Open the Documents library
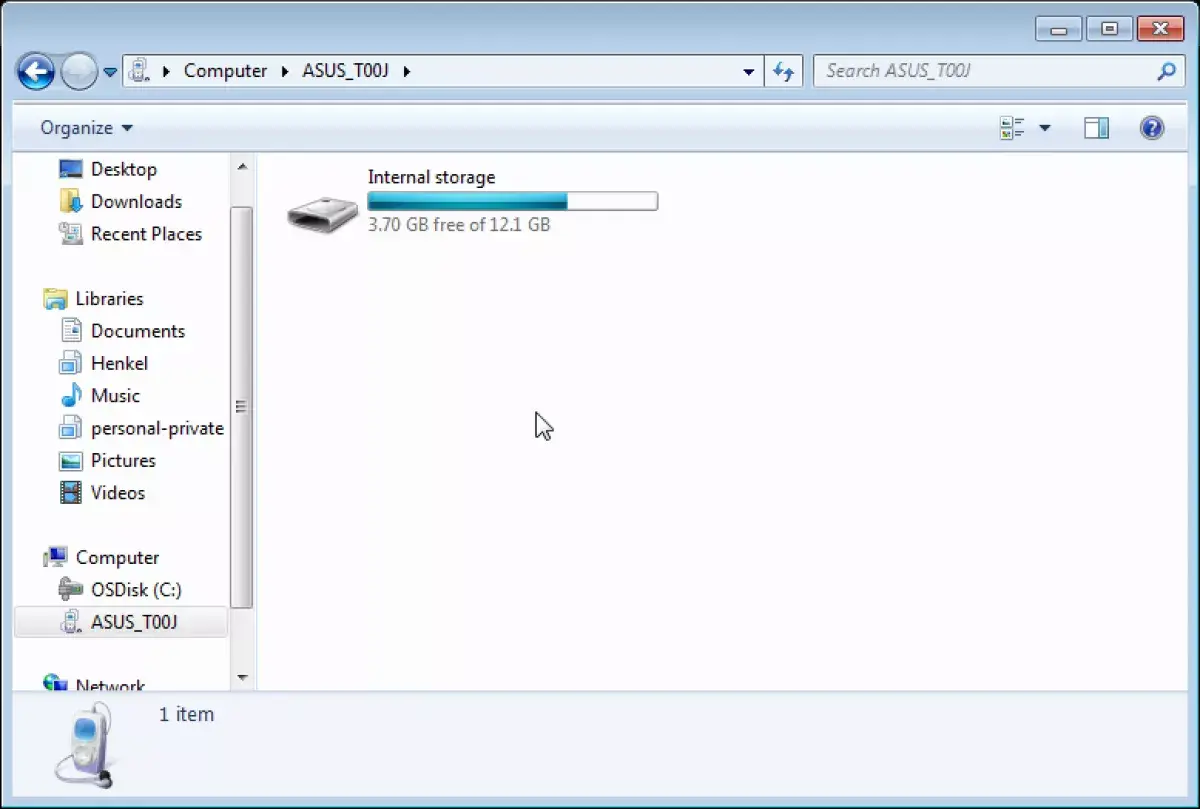This screenshot has height=809, width=1200. tap(138, 331)
